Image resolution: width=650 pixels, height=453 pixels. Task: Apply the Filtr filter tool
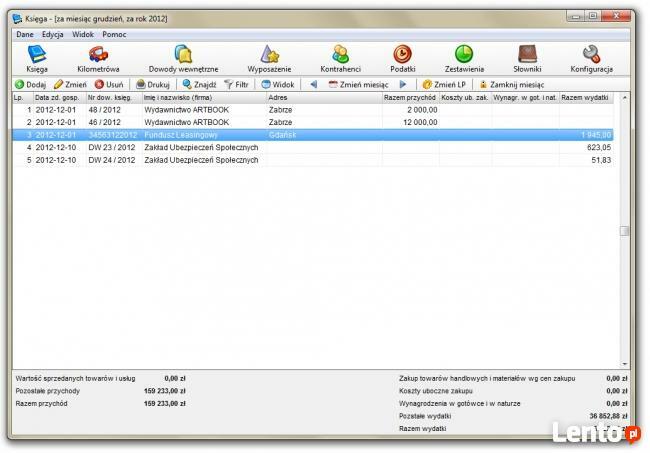pyautogui.click(x=236, y=85)
